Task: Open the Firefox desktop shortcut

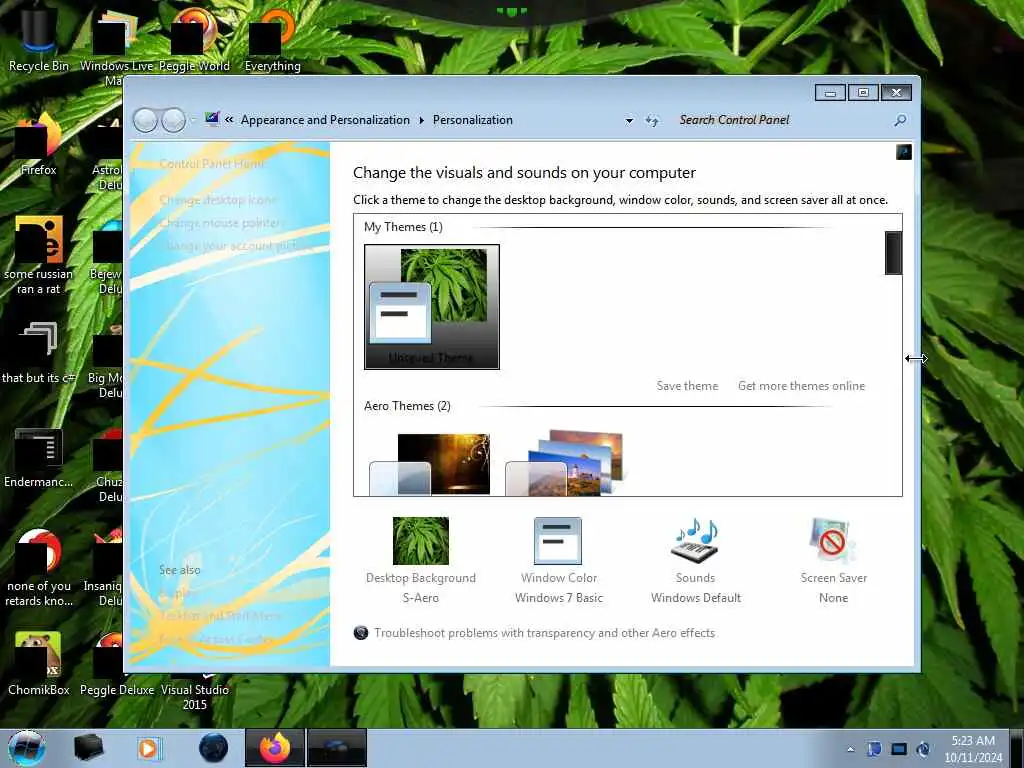Action: [39, 144]
